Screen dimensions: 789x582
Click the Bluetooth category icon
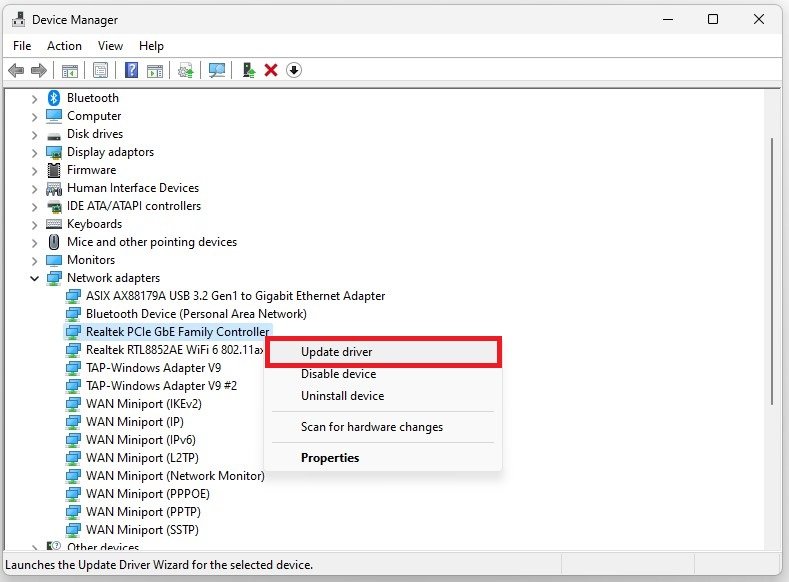click(x=54, y=98)
